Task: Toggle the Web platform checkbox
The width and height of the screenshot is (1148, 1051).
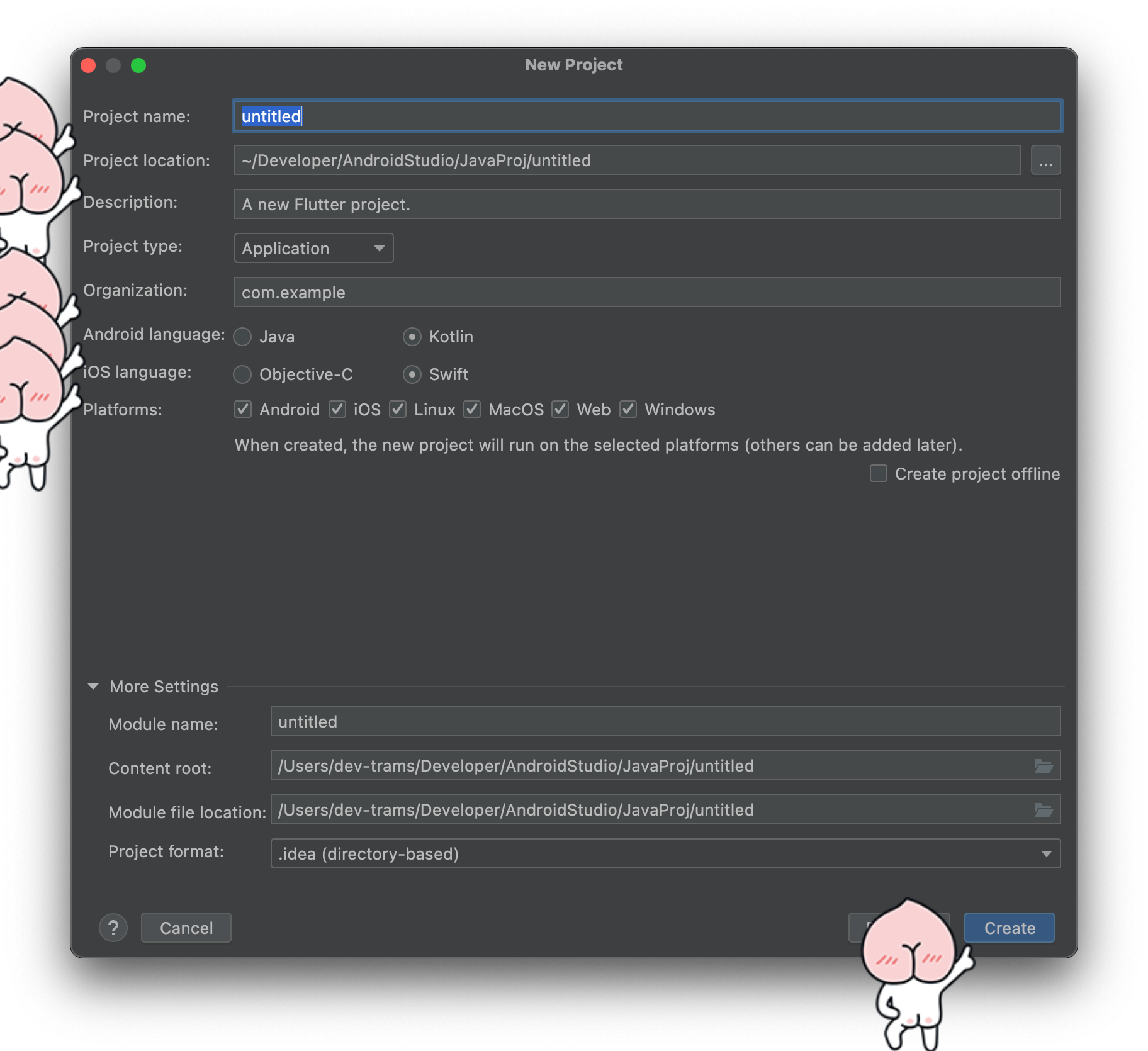Action: 560,409
